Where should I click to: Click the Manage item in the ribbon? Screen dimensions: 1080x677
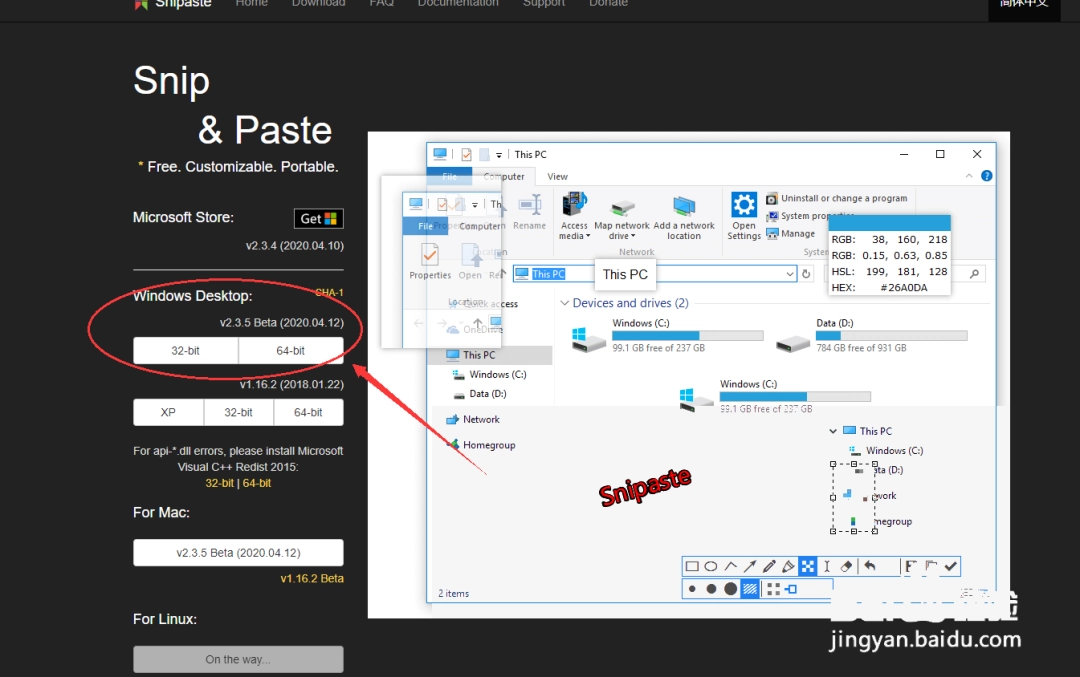pos(791,233)
